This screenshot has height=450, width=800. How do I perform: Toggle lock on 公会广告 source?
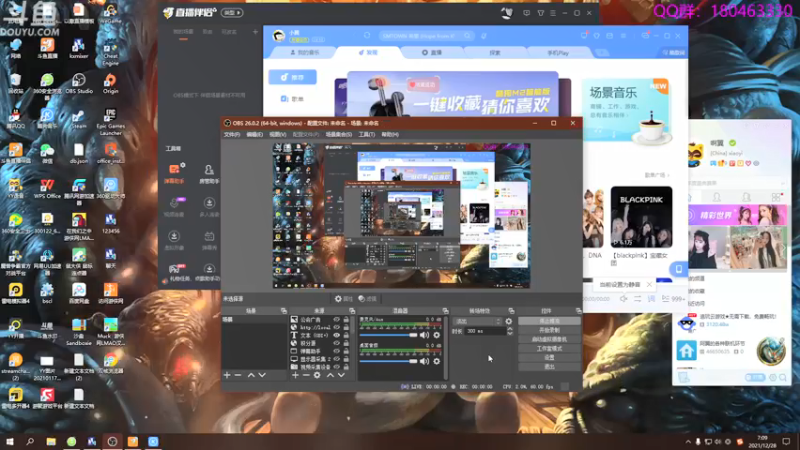(x=346, y=319)
